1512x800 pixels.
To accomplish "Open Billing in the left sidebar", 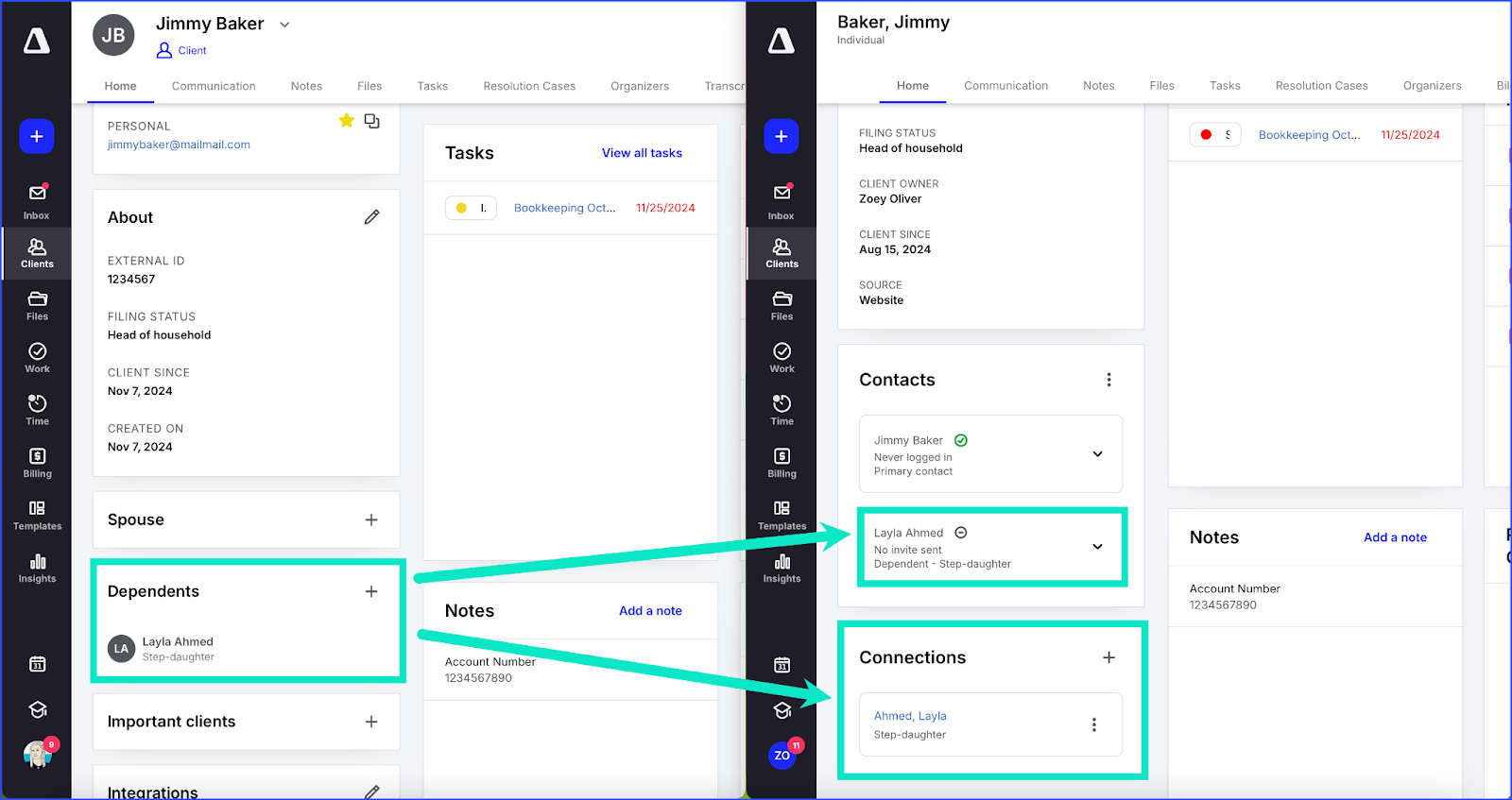I will 37,463.
